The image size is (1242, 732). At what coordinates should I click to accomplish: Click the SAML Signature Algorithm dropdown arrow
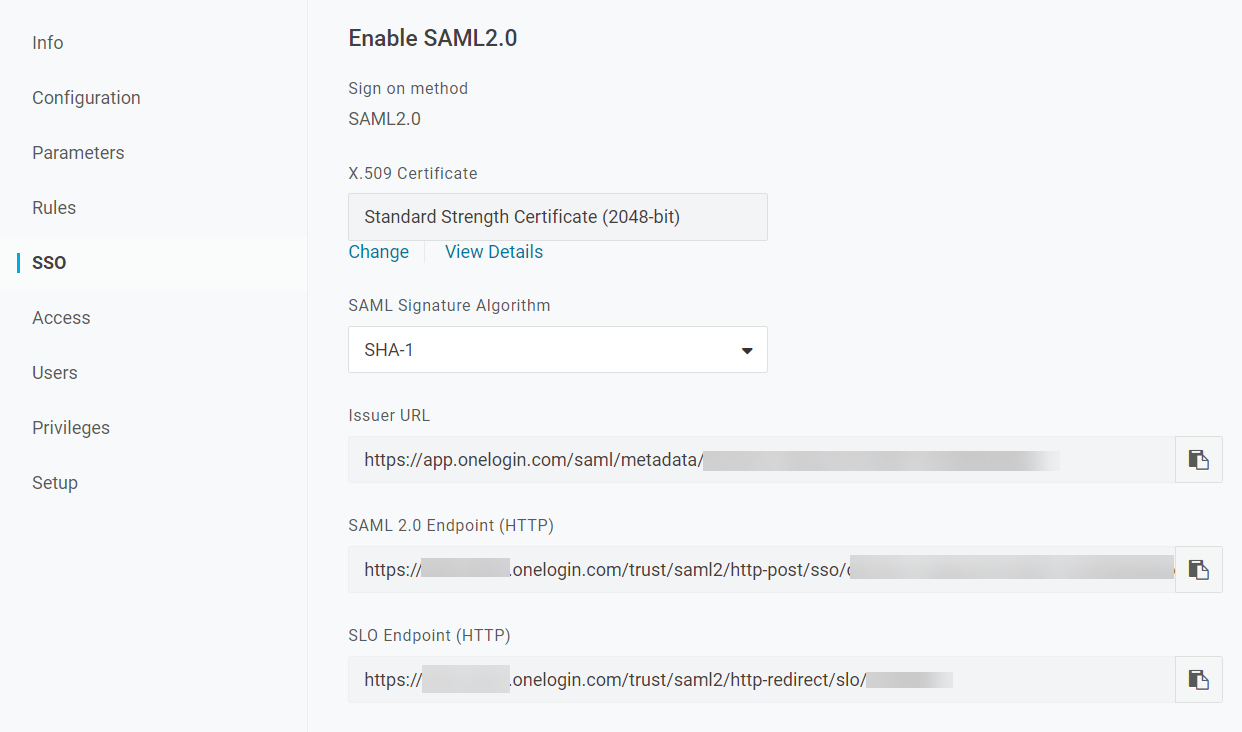click(746, 350)
